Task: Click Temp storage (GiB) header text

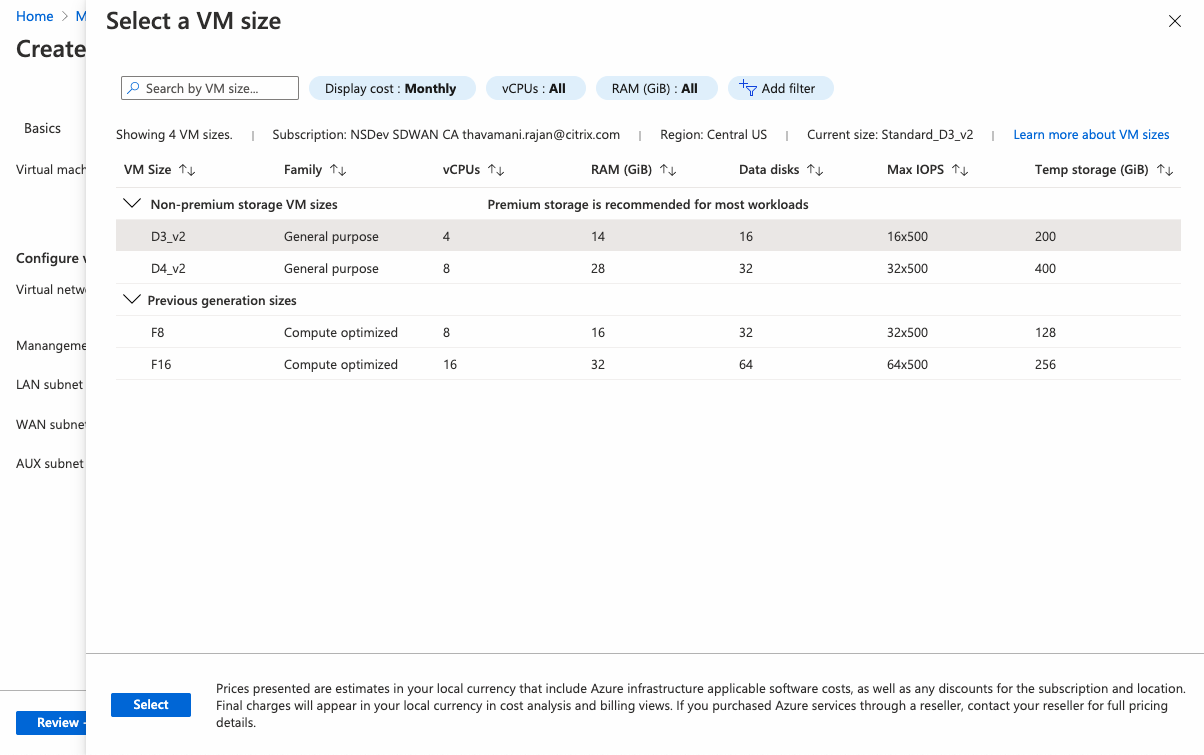Action: [x=1092, y=170]
